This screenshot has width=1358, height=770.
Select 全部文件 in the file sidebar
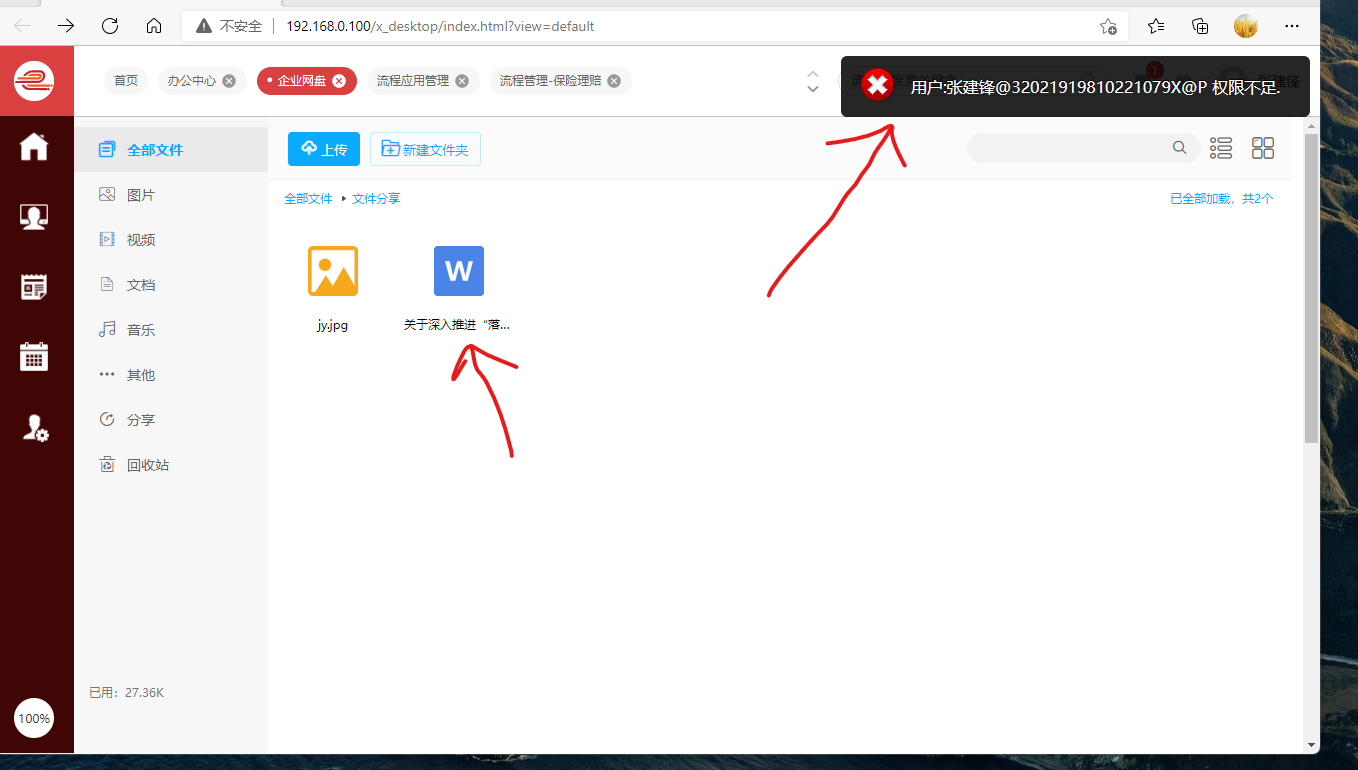click(x=171, y=150)
